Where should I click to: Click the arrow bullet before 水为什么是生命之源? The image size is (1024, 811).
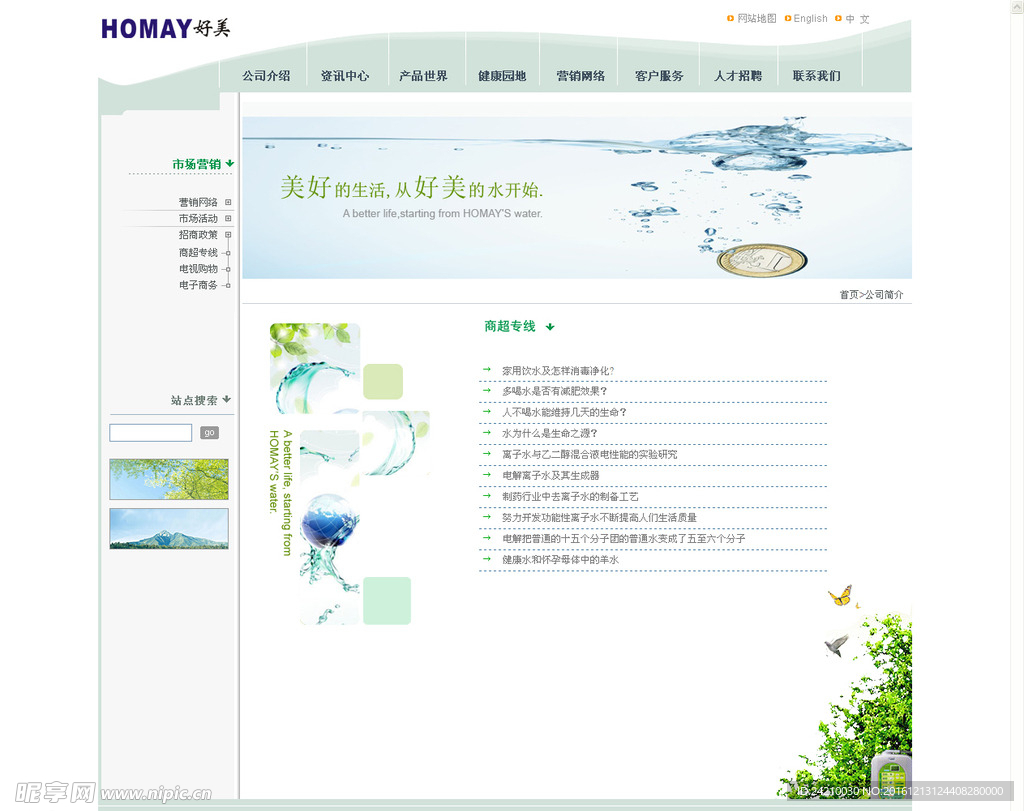(x=487, y=432)
